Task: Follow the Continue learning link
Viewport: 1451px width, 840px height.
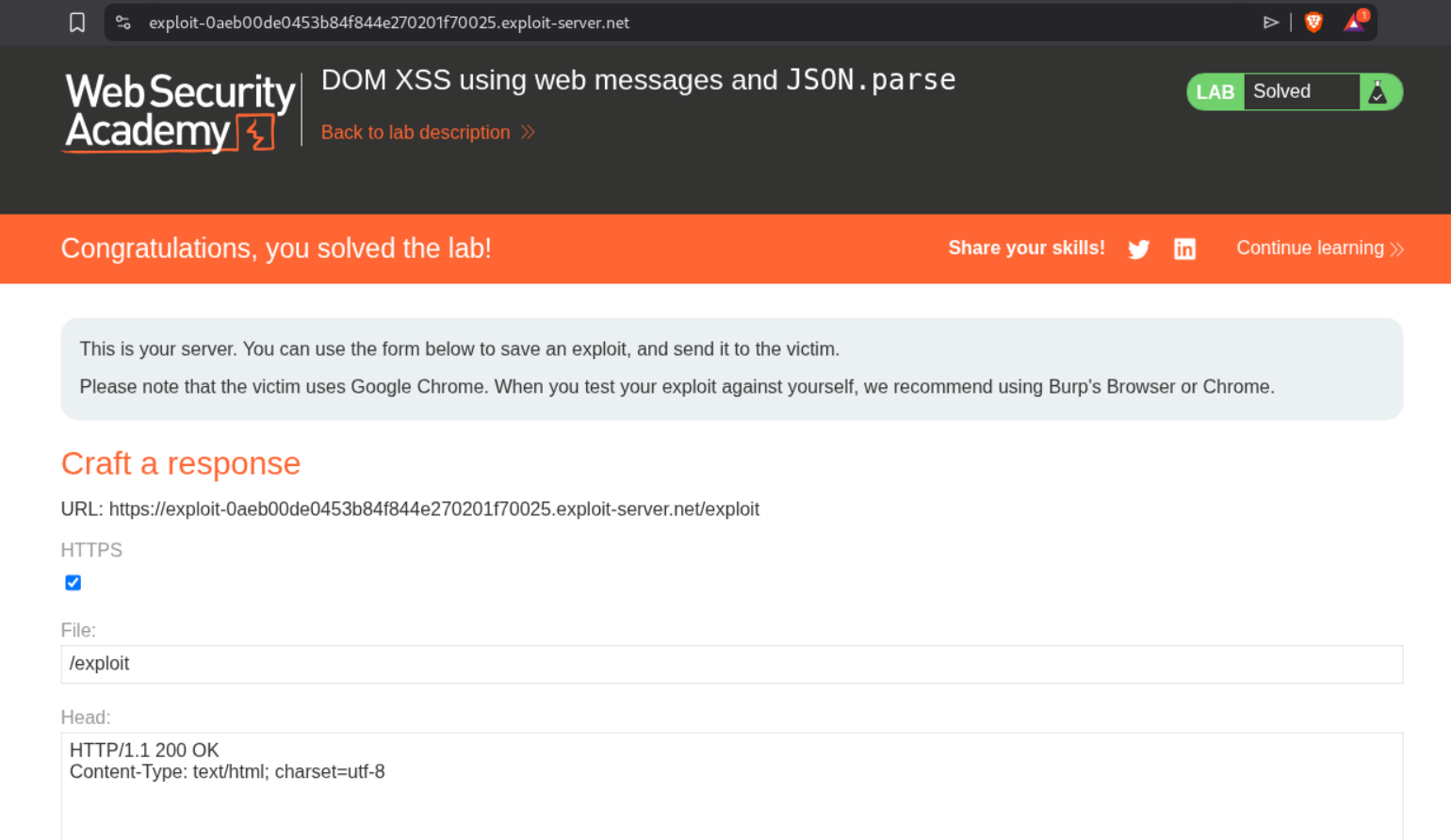Action: click(1310, 248)
